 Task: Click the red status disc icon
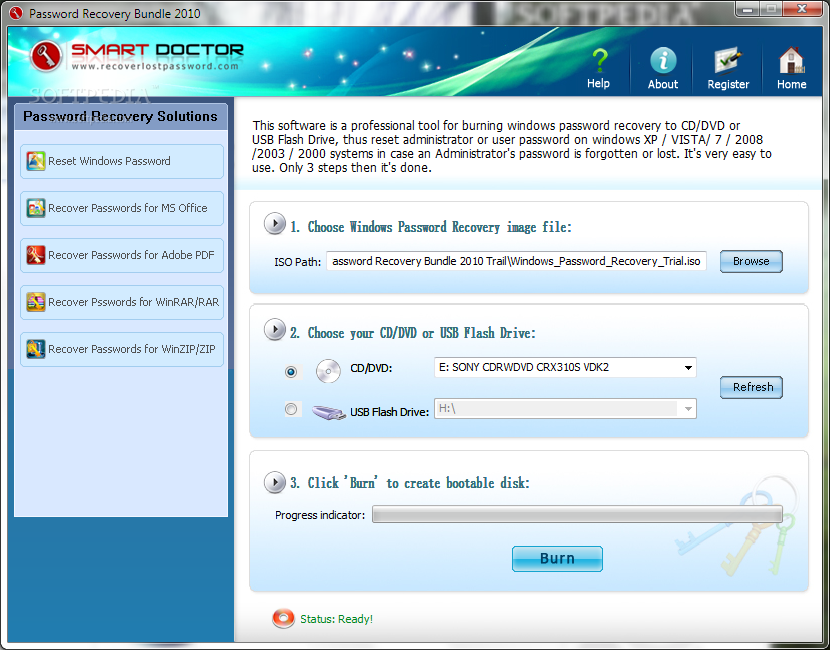(284, 618)
